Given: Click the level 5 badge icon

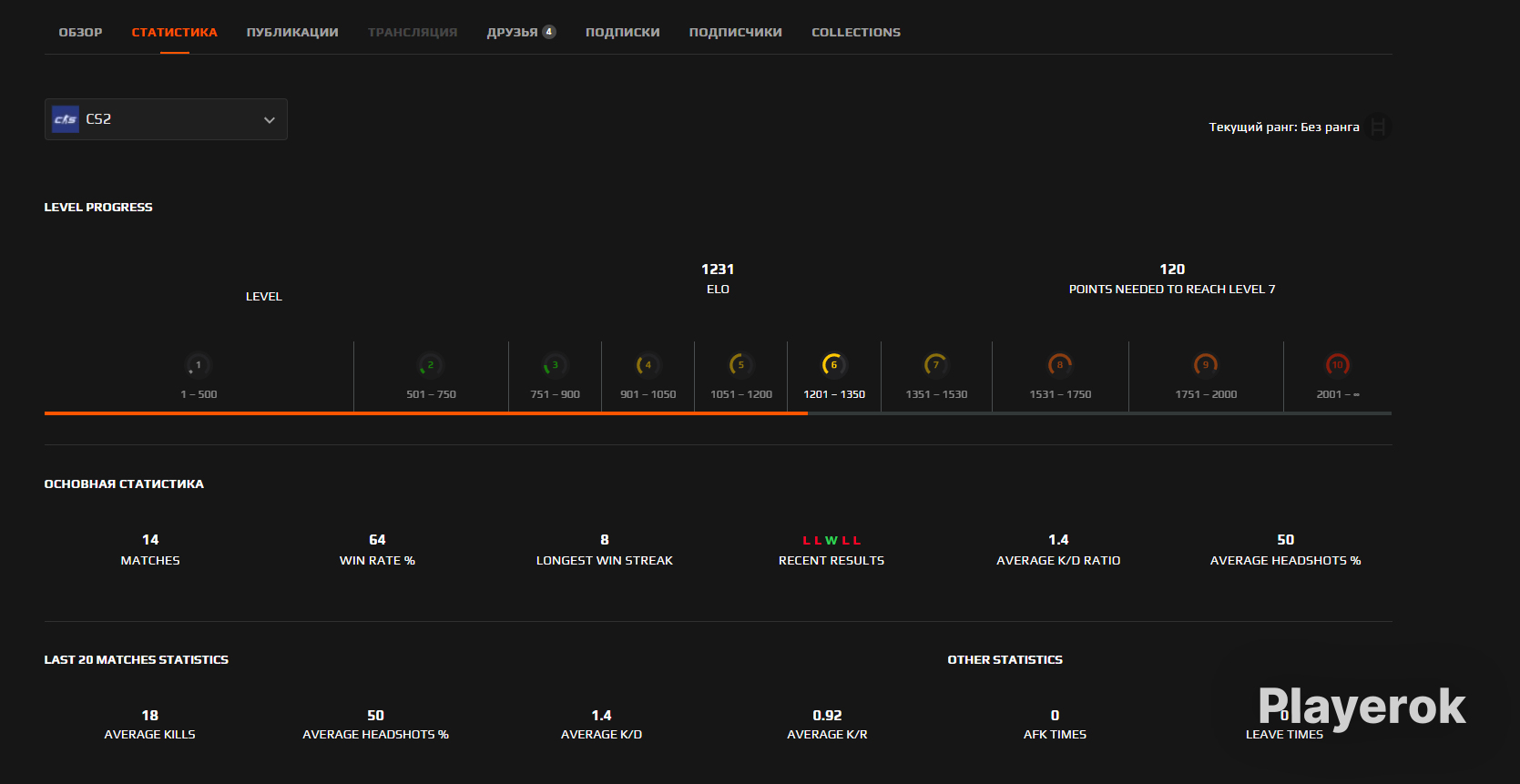Looking at the screenshot, I should pyautogui.click(x=740, y=365).
